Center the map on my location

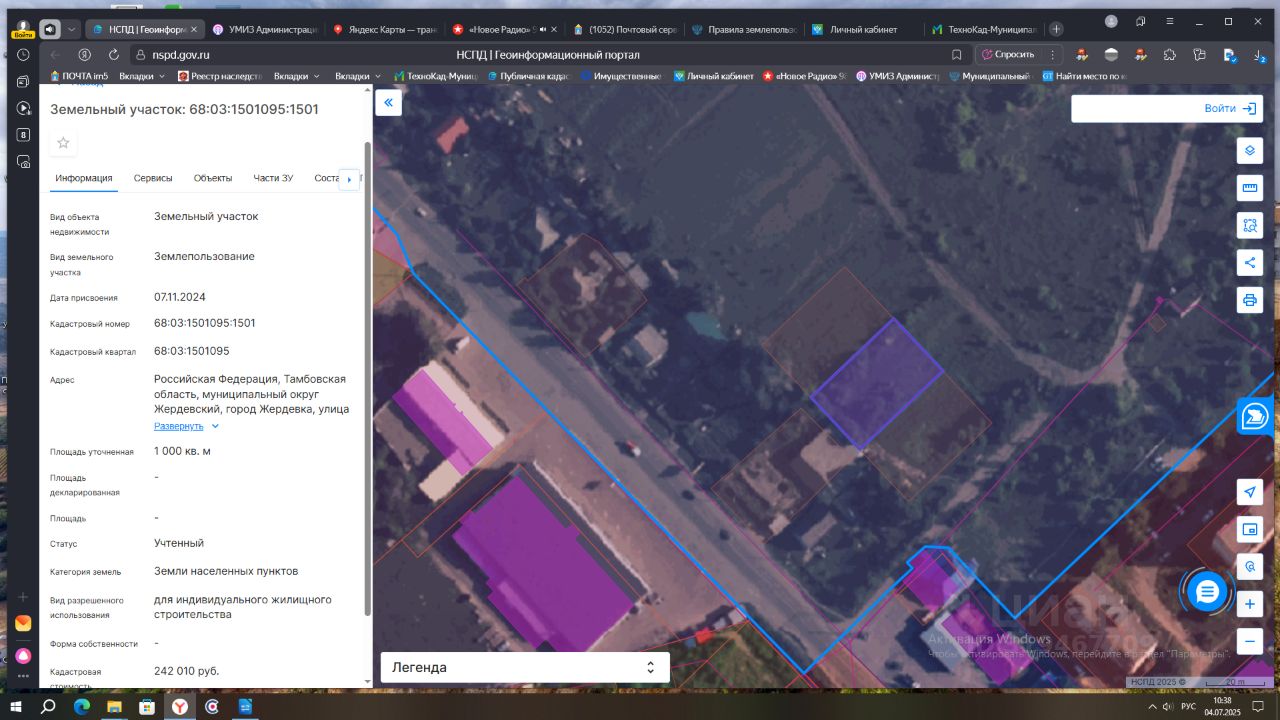[x=1249, y=492]
